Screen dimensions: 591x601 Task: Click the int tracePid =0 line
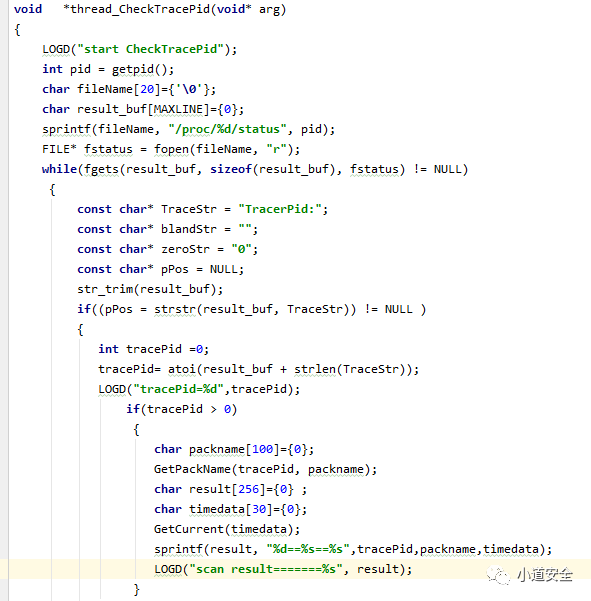pyautogui.click(x=154, y=349)
